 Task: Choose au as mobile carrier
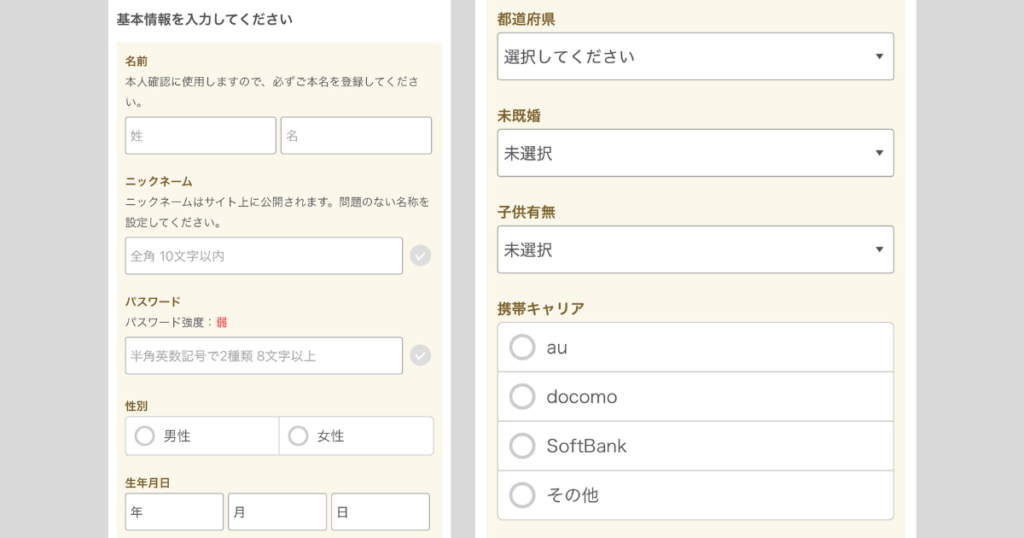coord(696,347)
